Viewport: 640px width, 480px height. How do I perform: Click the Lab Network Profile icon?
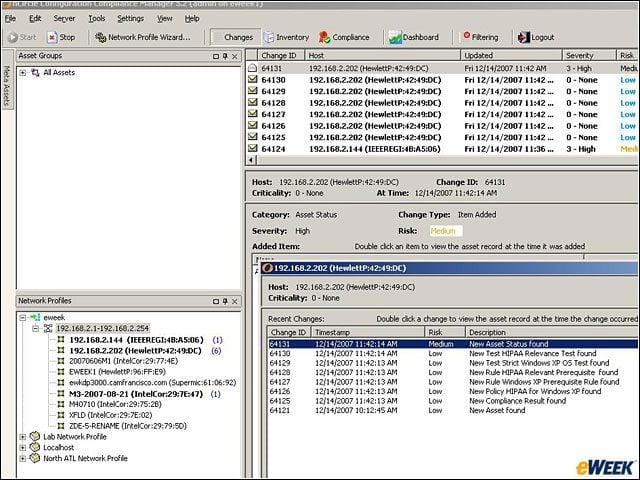[36, 436]
